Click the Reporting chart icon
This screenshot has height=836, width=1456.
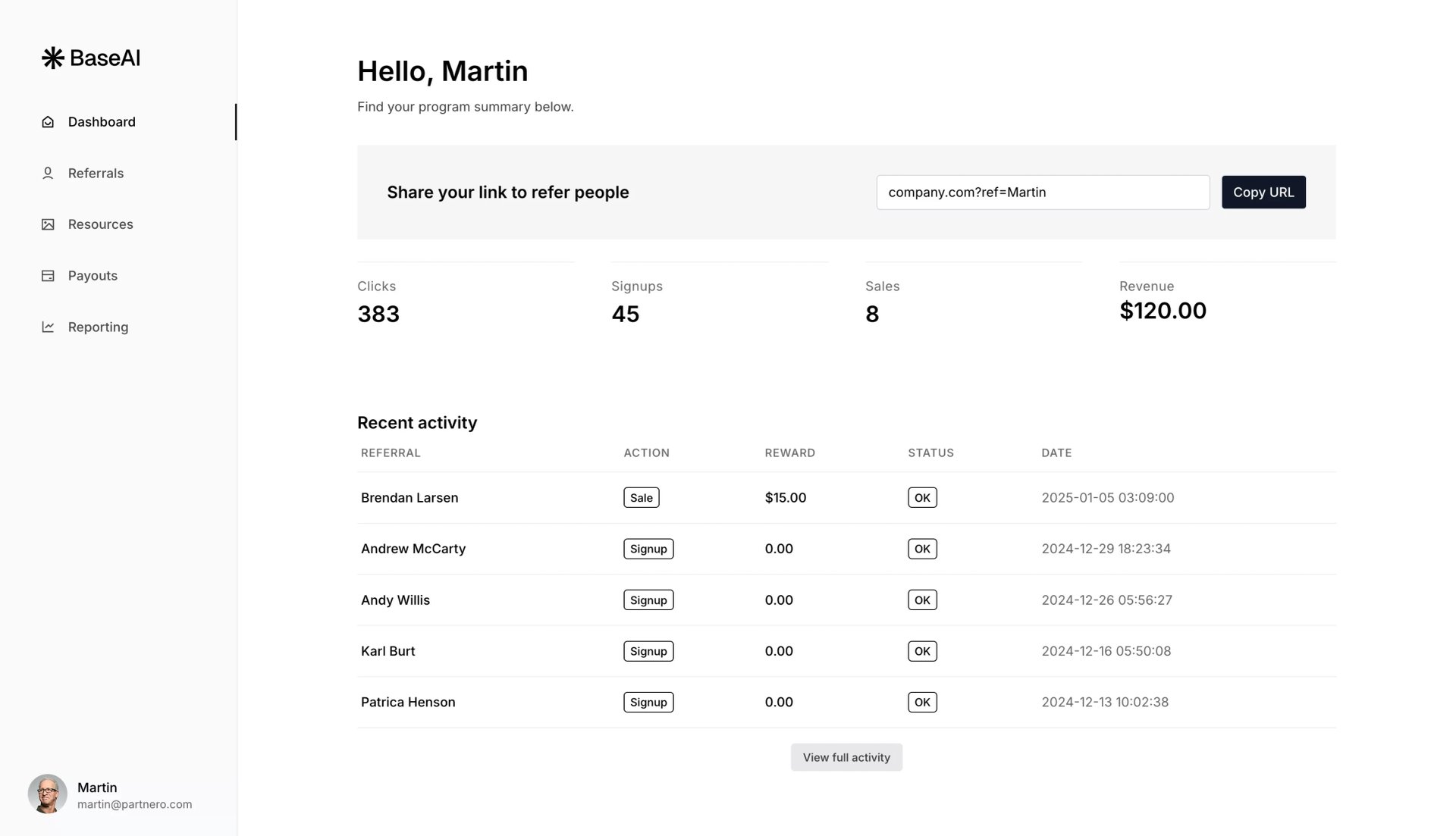pos(48,327)
